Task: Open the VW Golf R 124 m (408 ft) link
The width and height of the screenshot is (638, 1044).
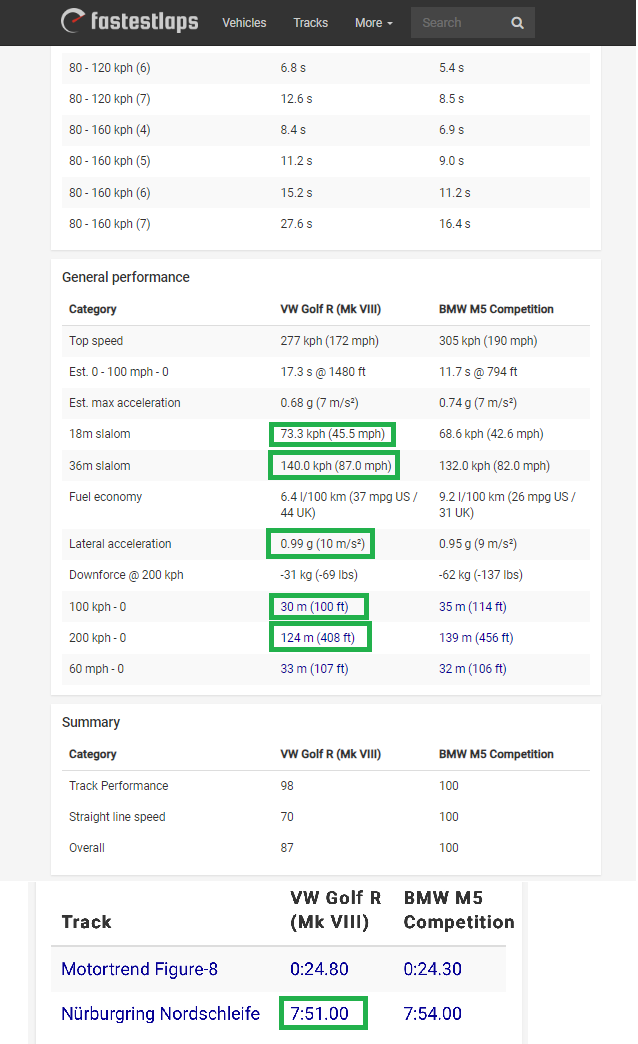Action: pyautogui.click(x=318, y=637)
